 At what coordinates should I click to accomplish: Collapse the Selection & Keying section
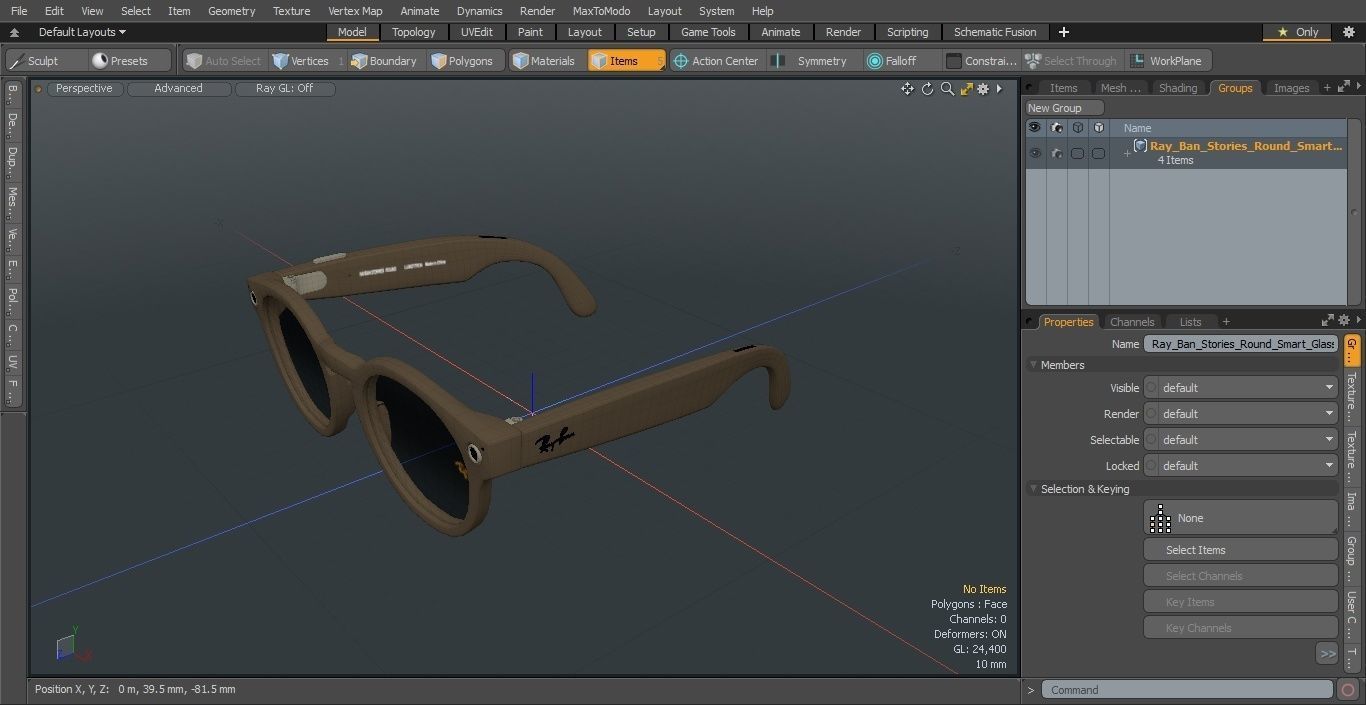[x=1033, y=489]
